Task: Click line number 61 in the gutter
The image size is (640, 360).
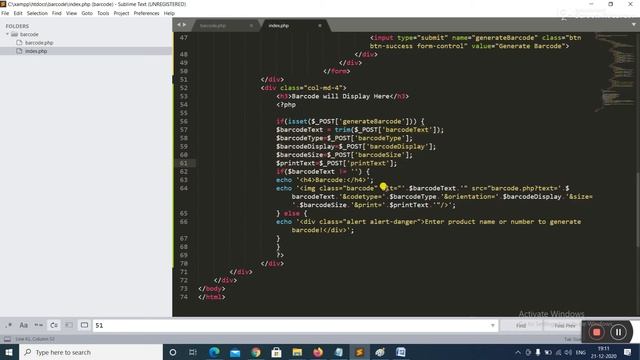Action: click(184, 163)
